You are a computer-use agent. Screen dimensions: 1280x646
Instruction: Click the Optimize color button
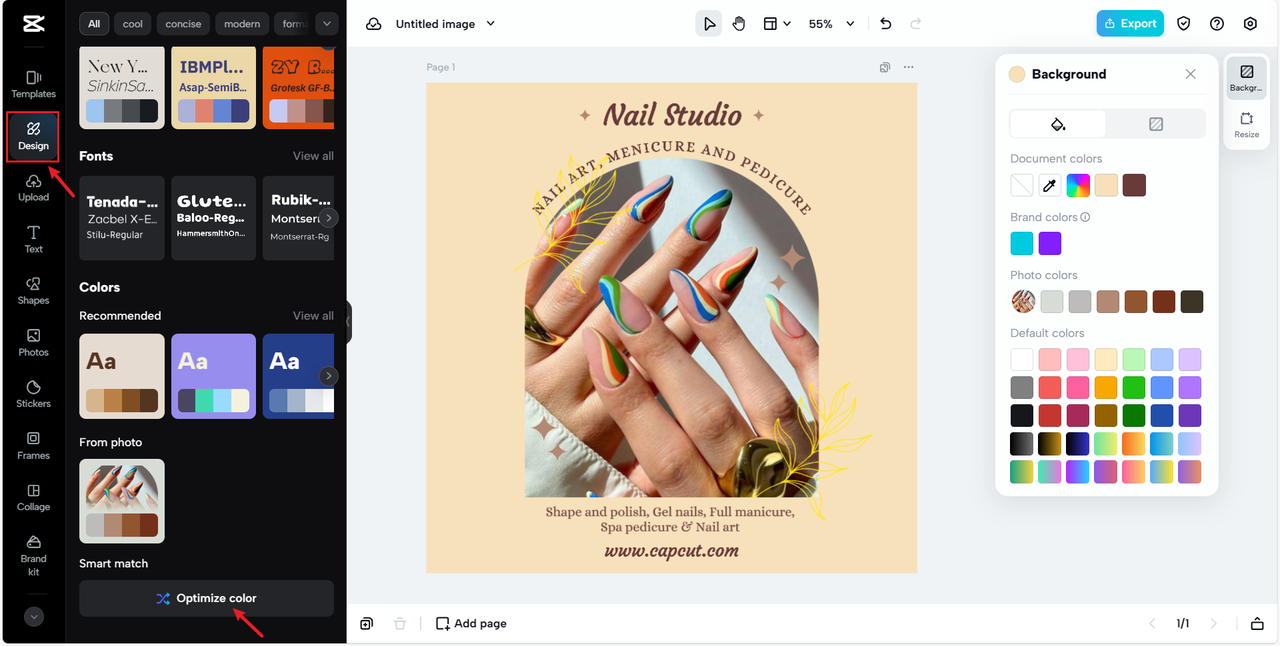click(x=206, y=598)
